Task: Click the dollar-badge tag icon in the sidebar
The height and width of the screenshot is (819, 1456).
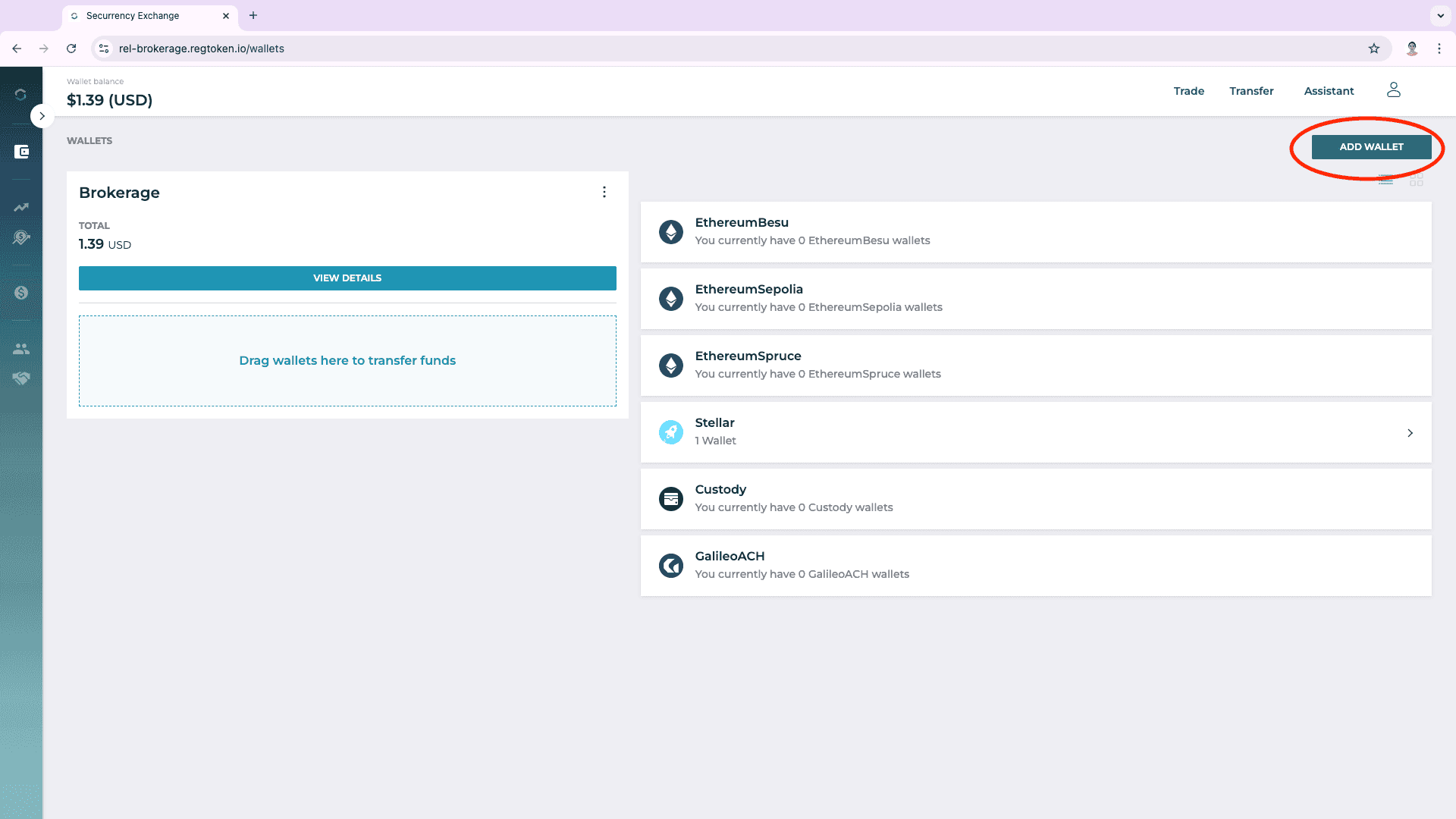Action: pyautogui.click(x=21, y=238)
